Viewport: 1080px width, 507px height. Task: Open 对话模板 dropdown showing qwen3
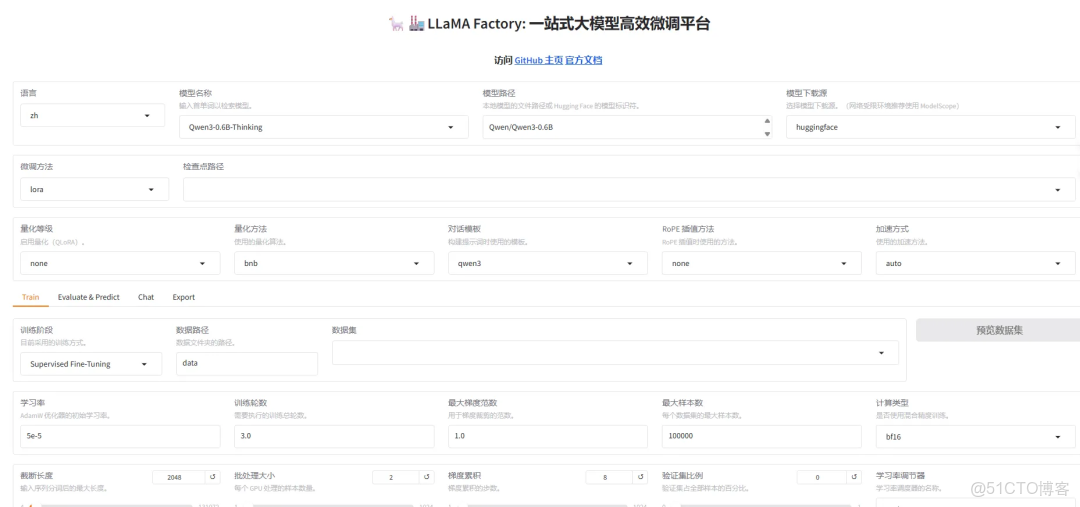(548, 263)
